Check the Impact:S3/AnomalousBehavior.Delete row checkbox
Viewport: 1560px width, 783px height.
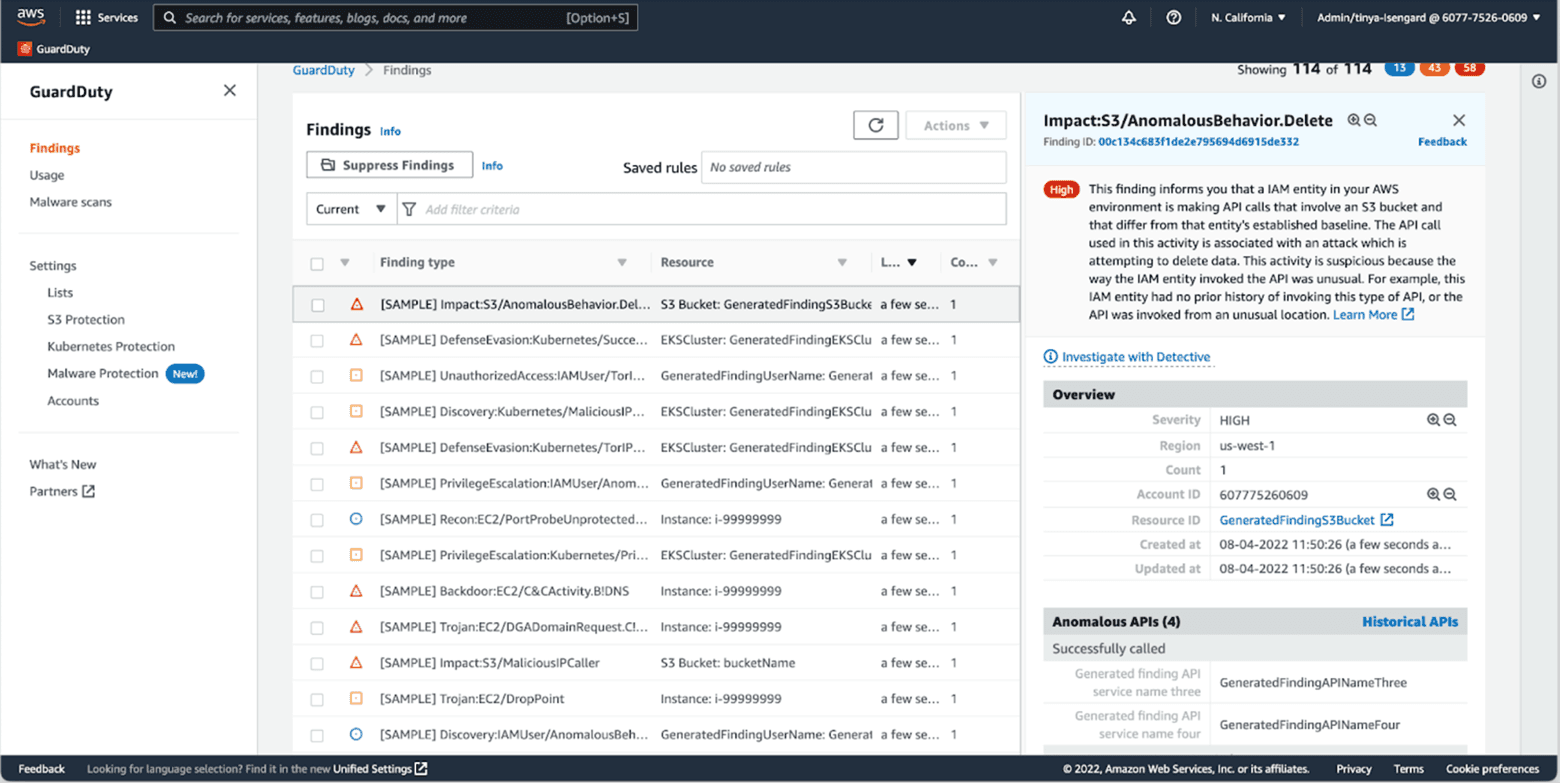[317, 305]
